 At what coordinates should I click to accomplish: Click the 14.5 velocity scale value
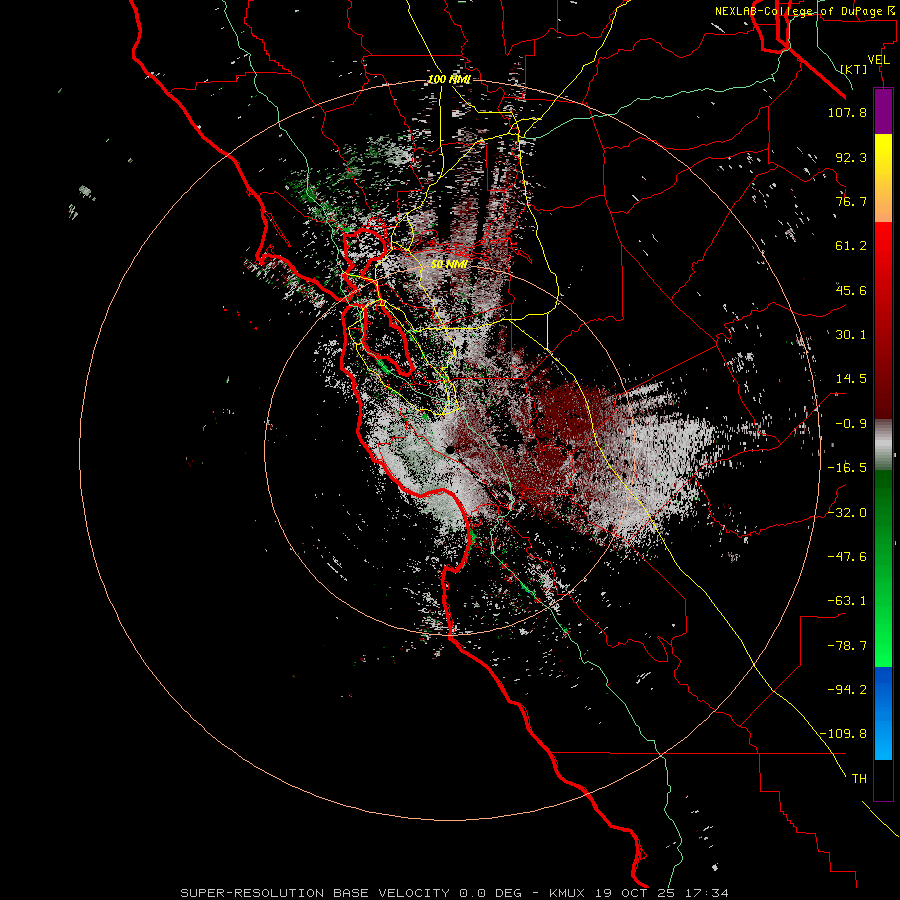(x=851, y=379)
